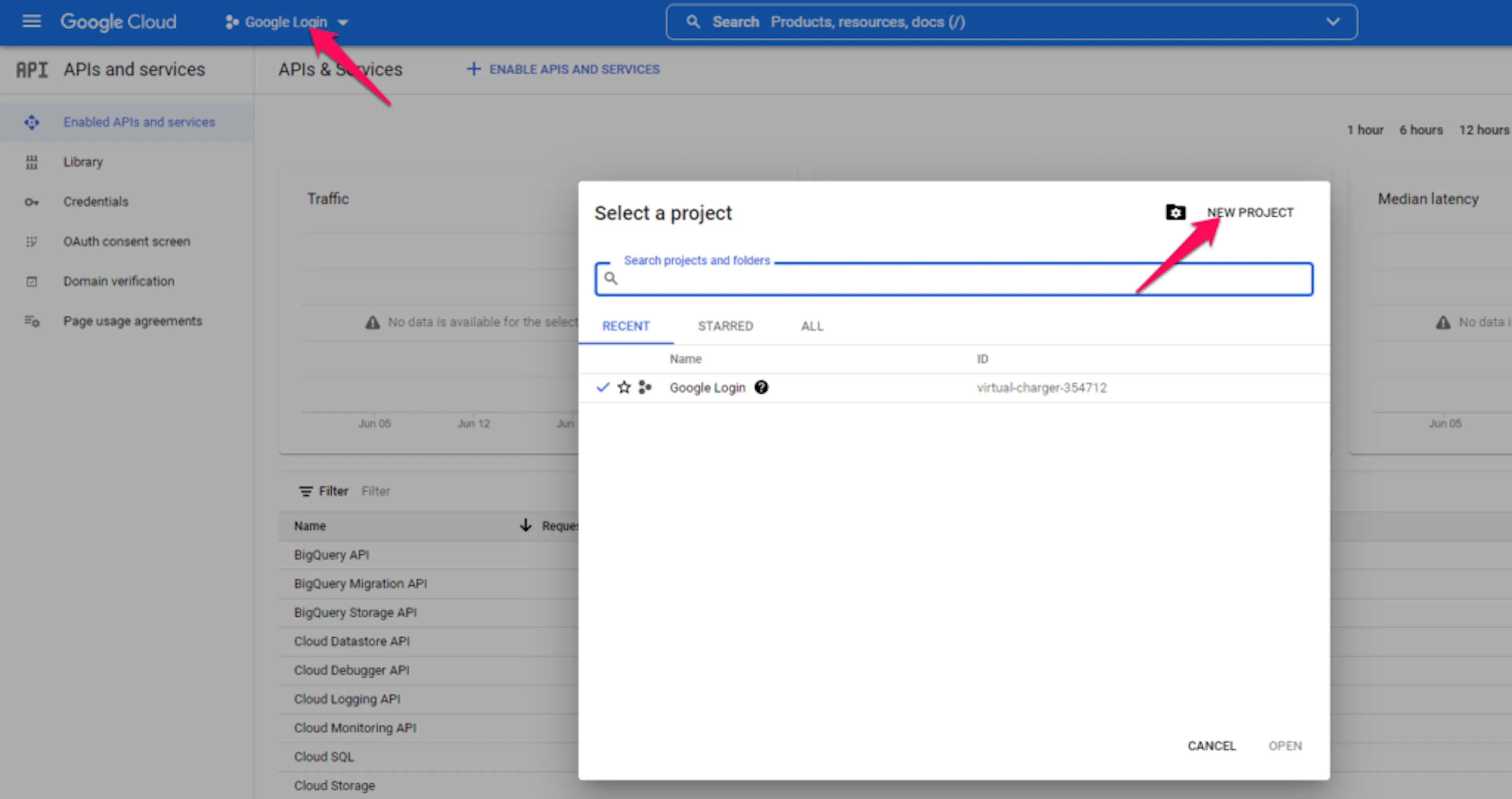The image size is (1512, 799).
Task: Click the OAuth consent screen icon
Action: (x=31, y=241)
